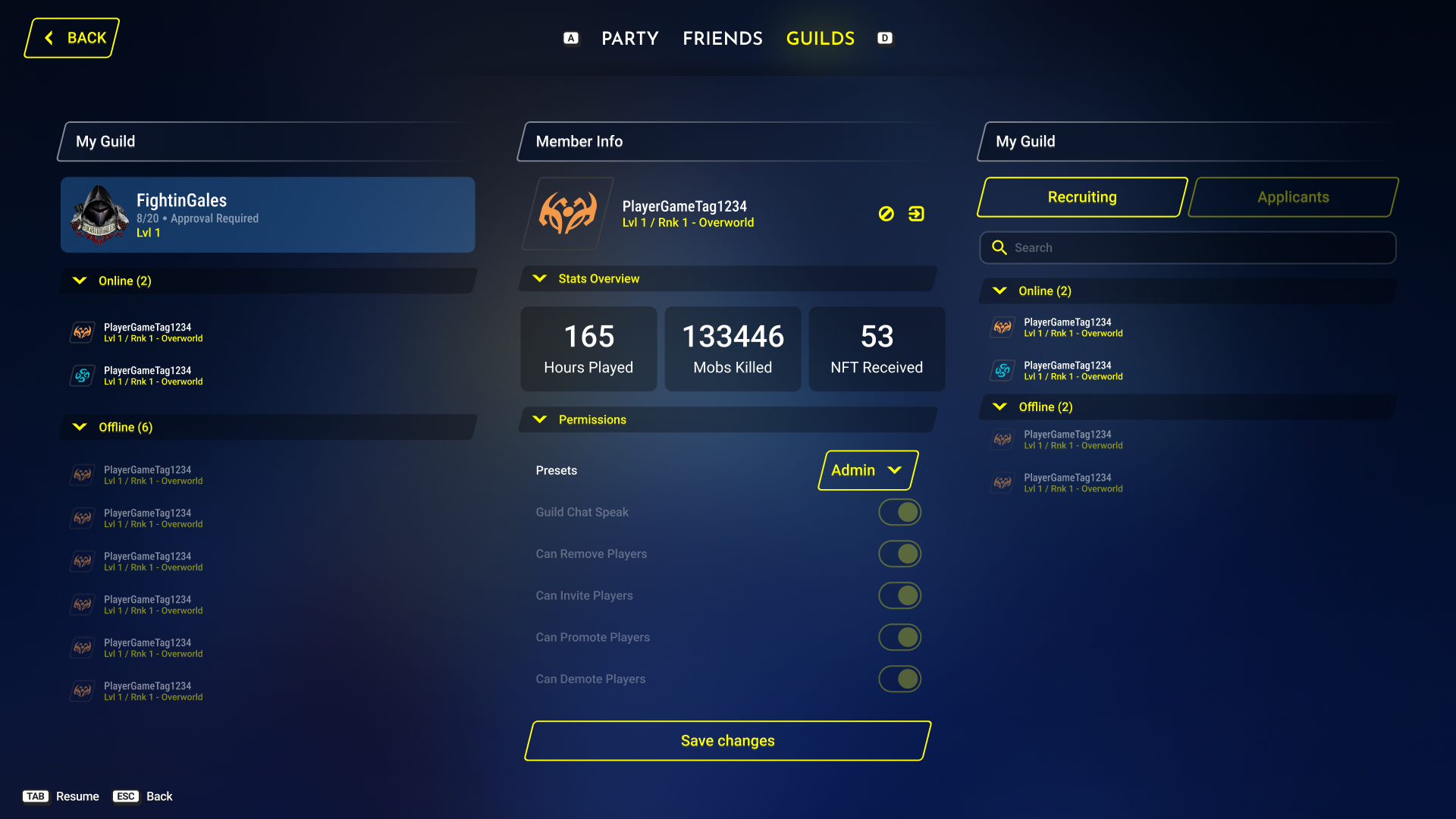Click the ban icon next to PlayerGameTag1234
Image resolution: width=1456 pixels, height=819 pixels.
pyautogui.click(x=886, y=214)
